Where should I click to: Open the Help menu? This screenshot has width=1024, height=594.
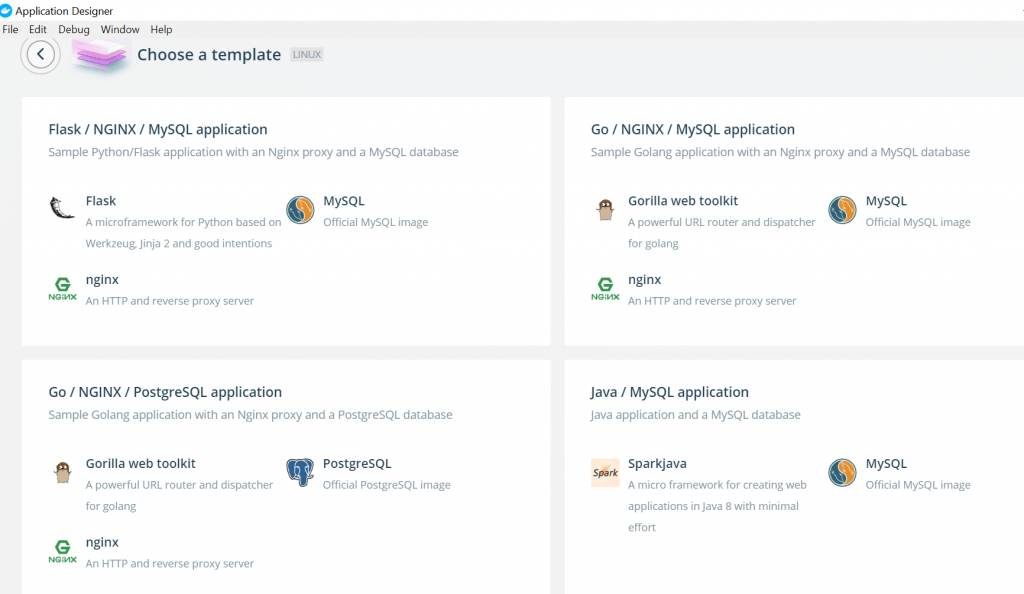[x=161, y=29]
